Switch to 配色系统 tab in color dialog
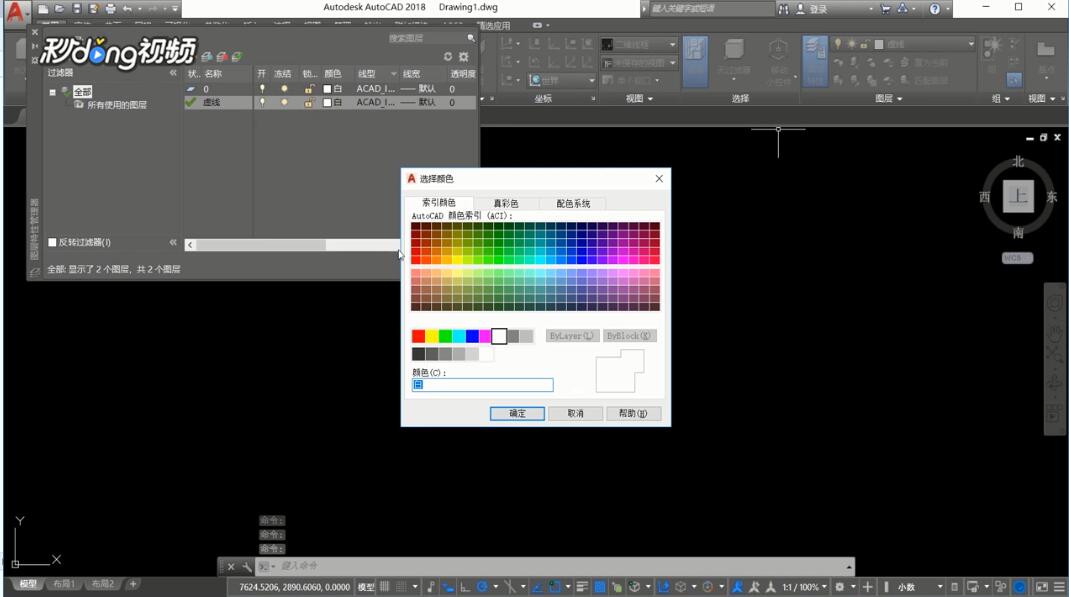This screenshot has width=1069, height=597. tap(573, 203)
